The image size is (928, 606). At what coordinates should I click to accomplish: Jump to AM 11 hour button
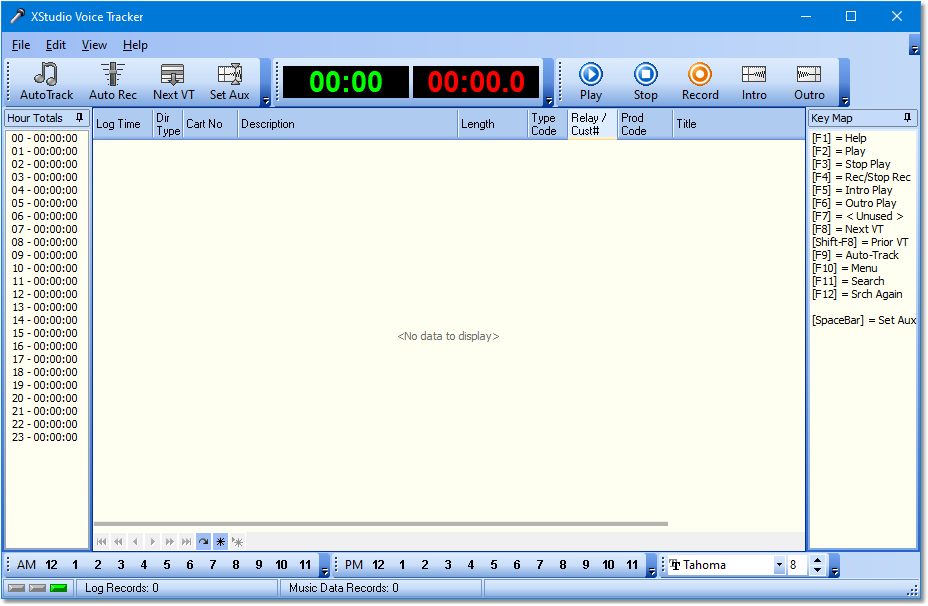pyautogui.click(x=305, y=565)
